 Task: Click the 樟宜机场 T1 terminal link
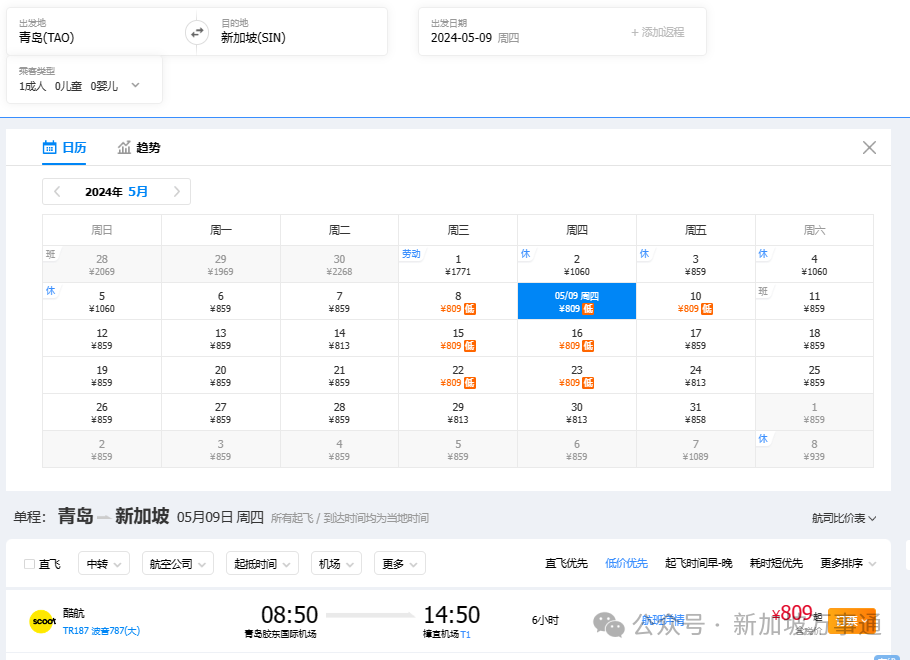coord(446,634)
